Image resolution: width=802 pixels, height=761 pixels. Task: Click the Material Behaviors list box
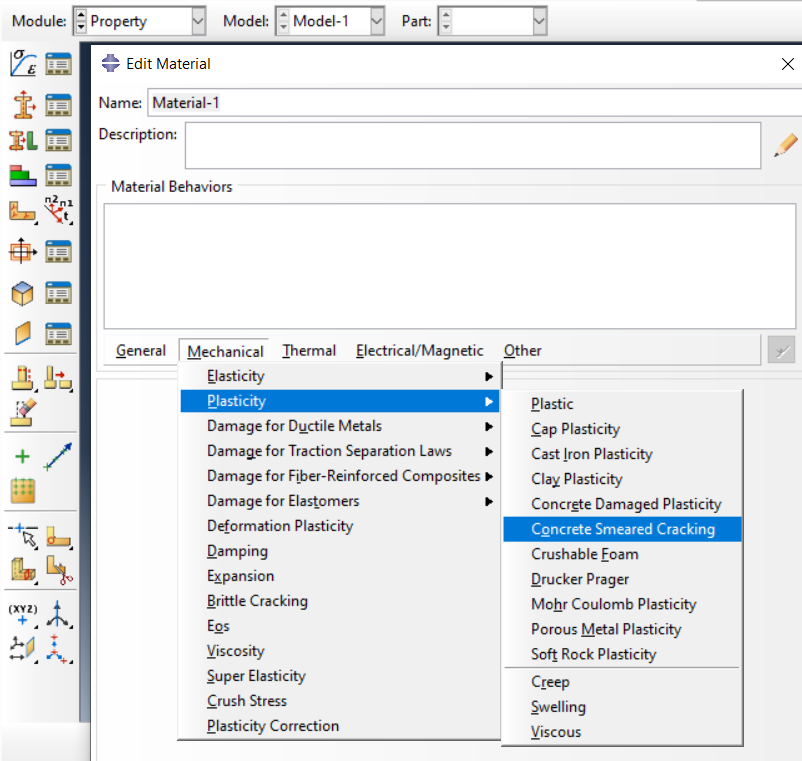(450, 266)
